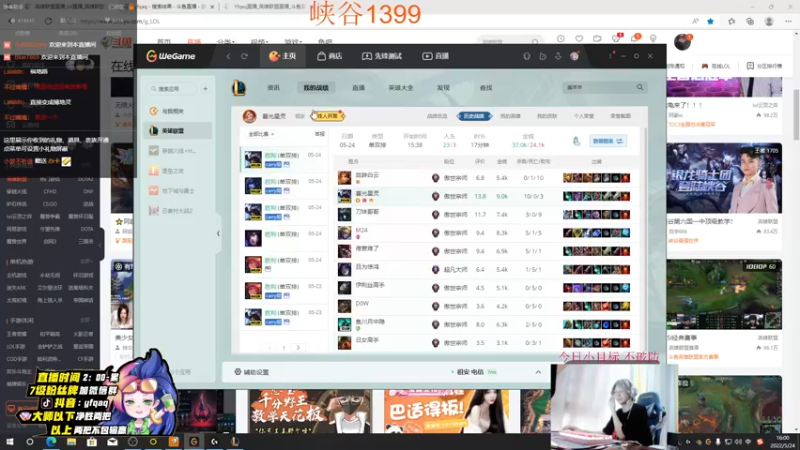The width and height of the screenshot is (800, 450).
Task: Focus the 搜索应用 sidebar search box
Action: click(x=172, y=89)
